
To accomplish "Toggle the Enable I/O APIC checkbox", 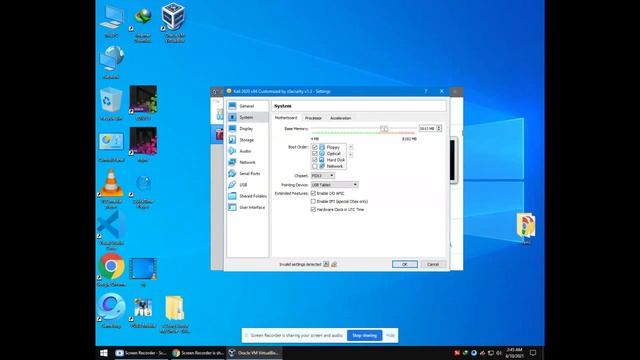I will click(x=313, y=193).
